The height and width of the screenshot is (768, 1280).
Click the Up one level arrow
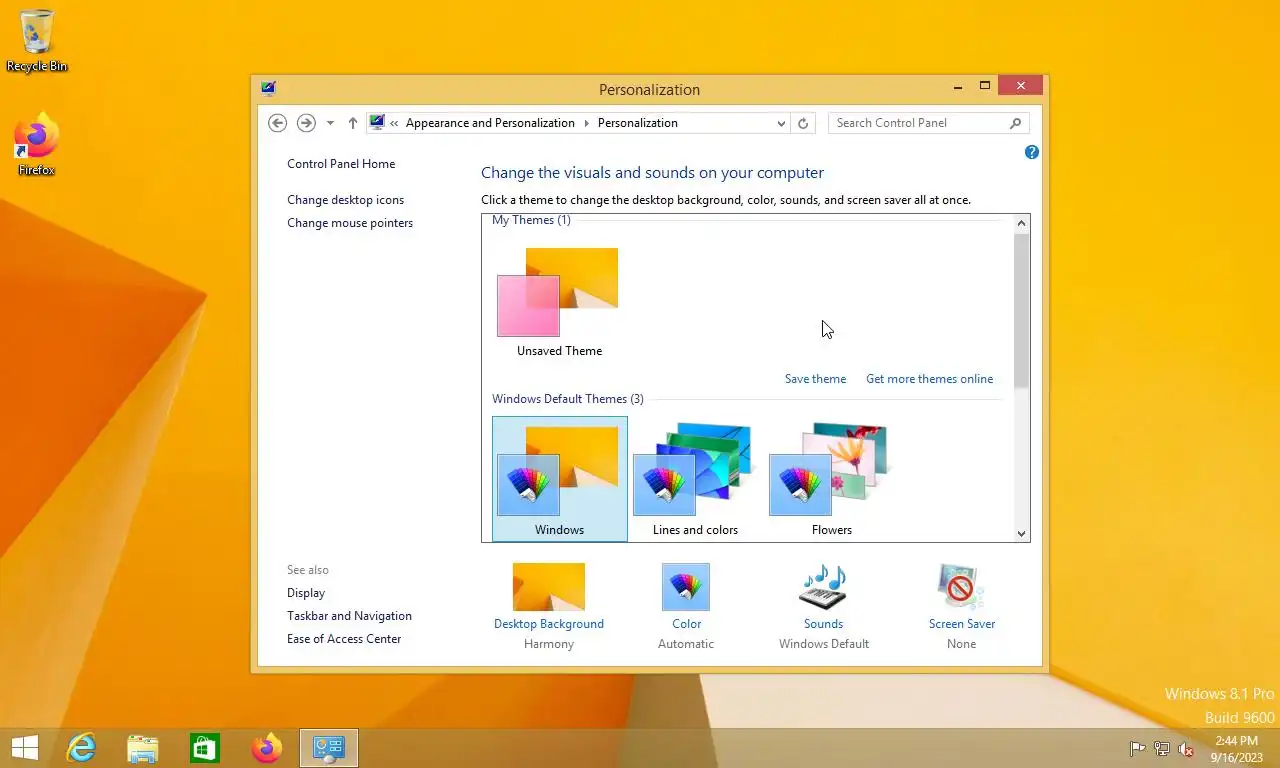353,123
